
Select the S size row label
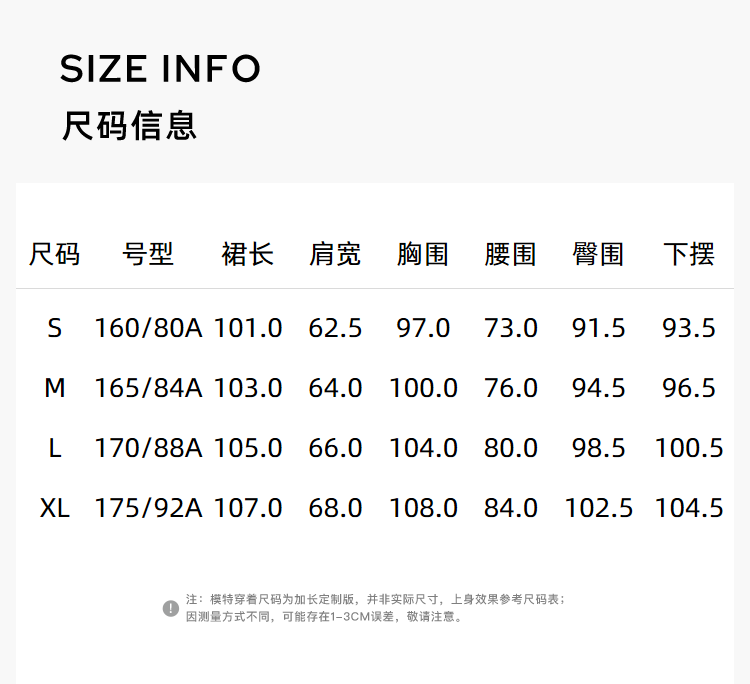pos(54,328)
